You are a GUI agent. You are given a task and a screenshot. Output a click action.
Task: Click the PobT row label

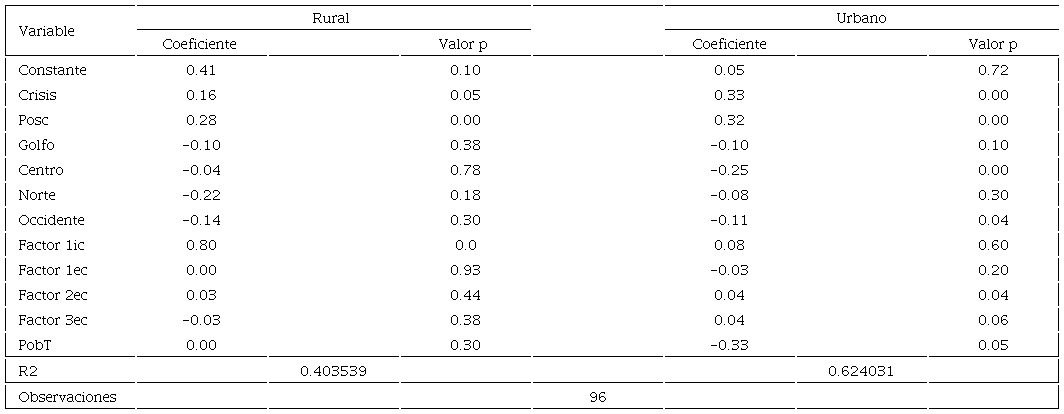pyautogui.click(x=35, y=345)
